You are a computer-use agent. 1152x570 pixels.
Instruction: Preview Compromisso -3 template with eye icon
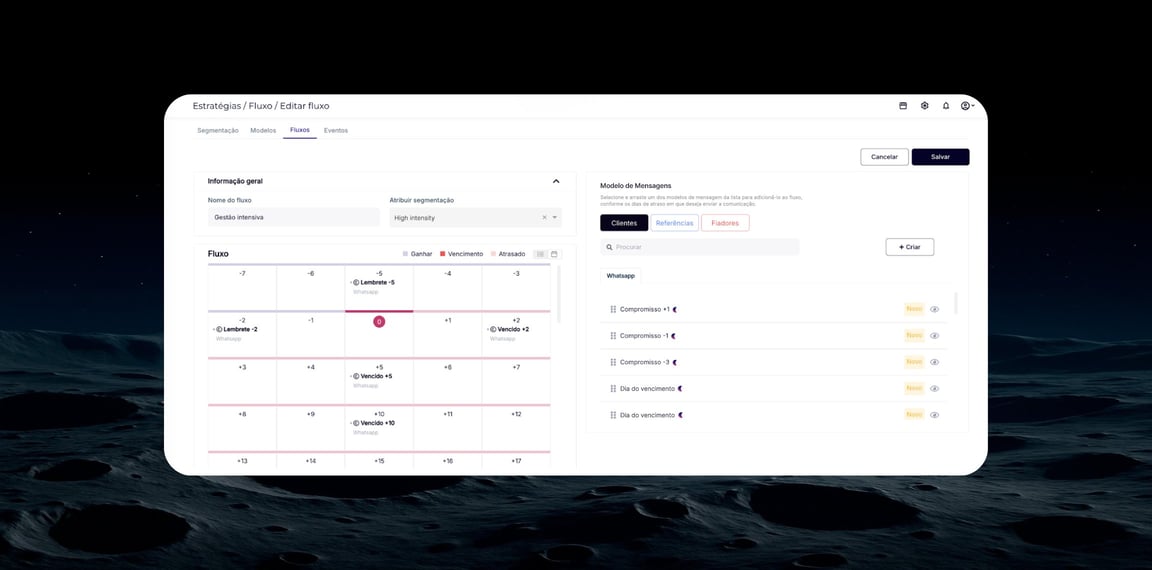click(934, 362)
